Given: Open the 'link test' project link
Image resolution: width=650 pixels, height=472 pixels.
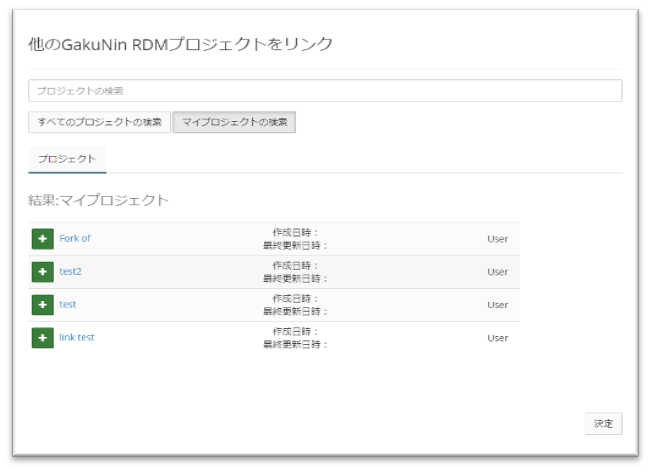Looking at the screenshot, I should (x=77, y=337).
